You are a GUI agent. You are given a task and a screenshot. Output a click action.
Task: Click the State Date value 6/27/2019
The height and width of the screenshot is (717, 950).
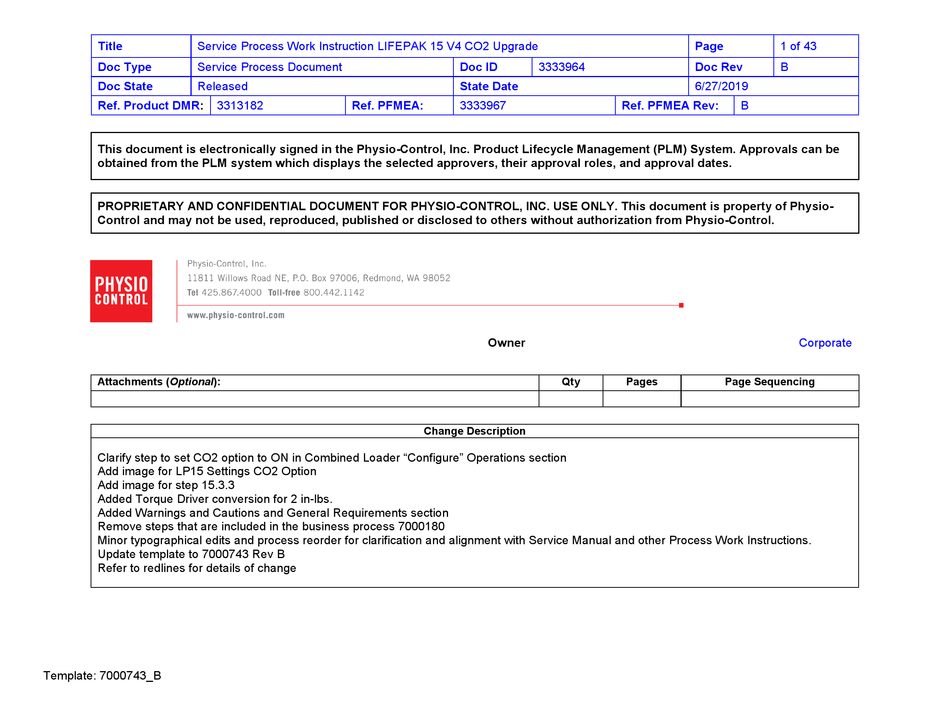721,86
